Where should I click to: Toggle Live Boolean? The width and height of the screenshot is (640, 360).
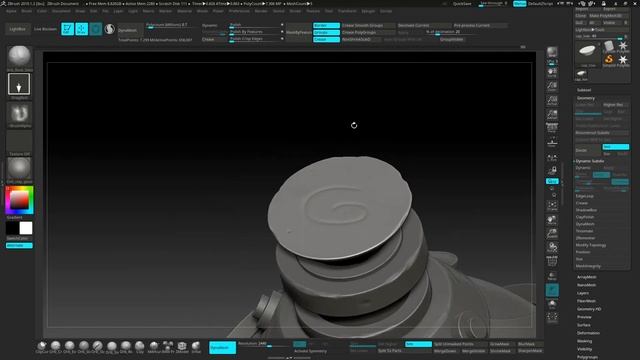45,29
